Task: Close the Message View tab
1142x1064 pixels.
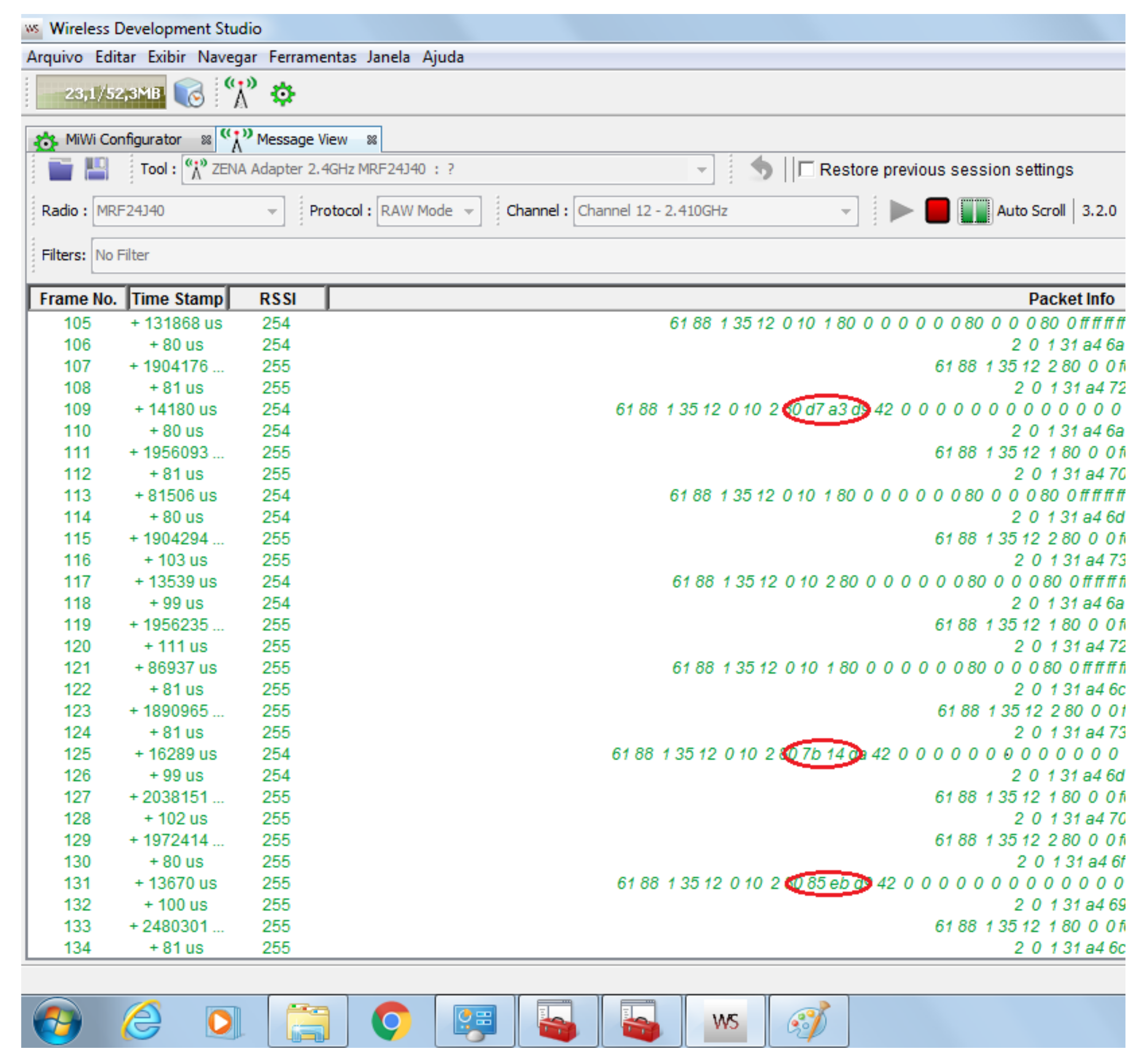Action: (x=372, y=139)
